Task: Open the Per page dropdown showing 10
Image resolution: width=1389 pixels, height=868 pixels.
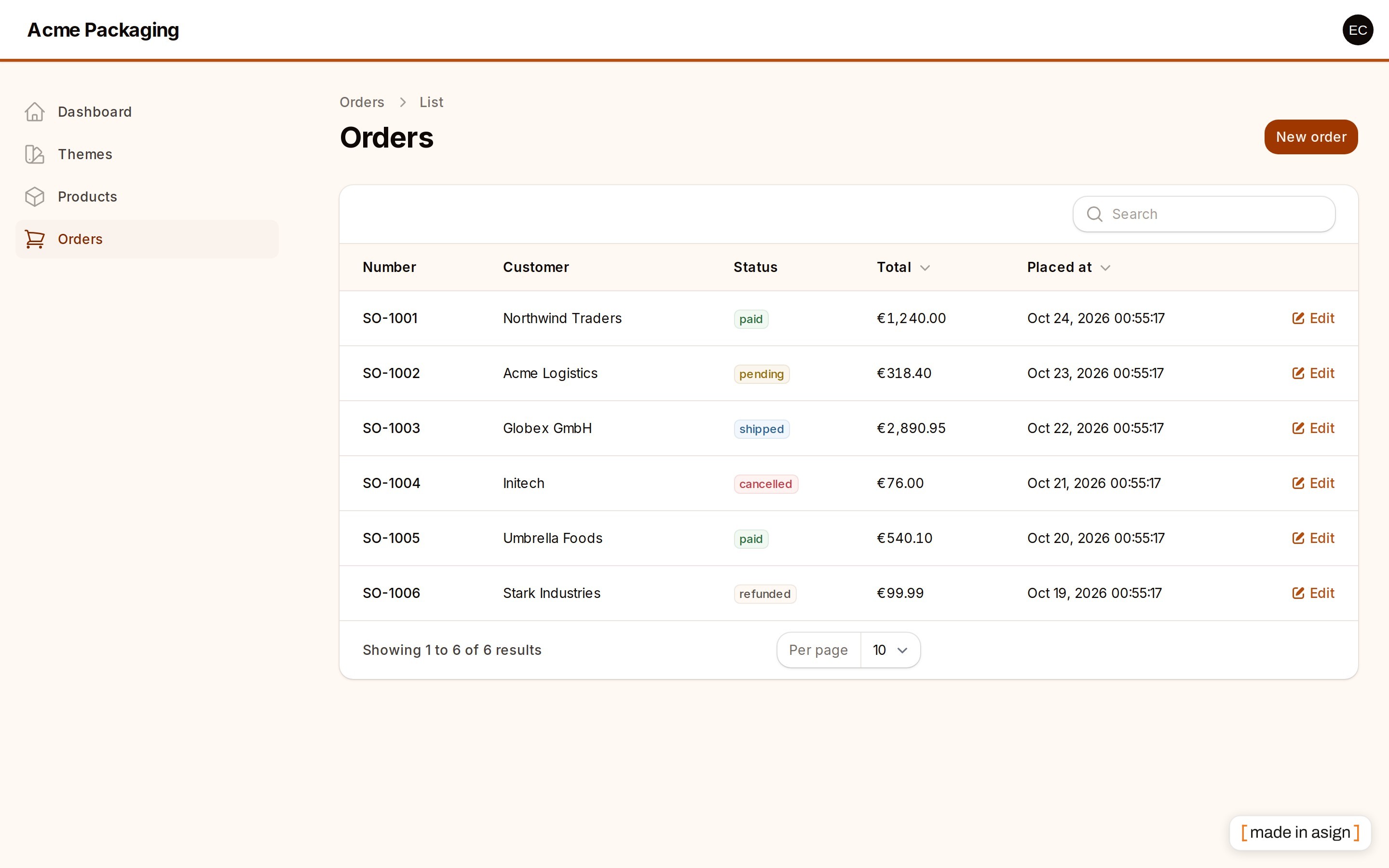Action: tap(890, 650)
